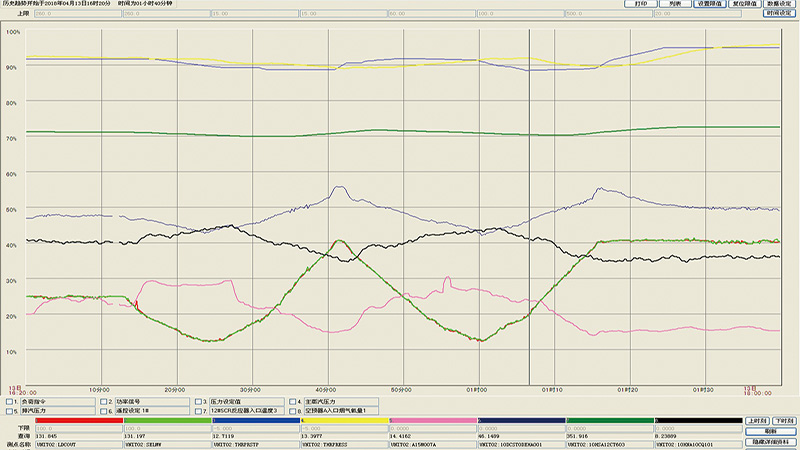The image size is (800, 450).
Task: Click the 功率信号 label field
Action: 152,402
